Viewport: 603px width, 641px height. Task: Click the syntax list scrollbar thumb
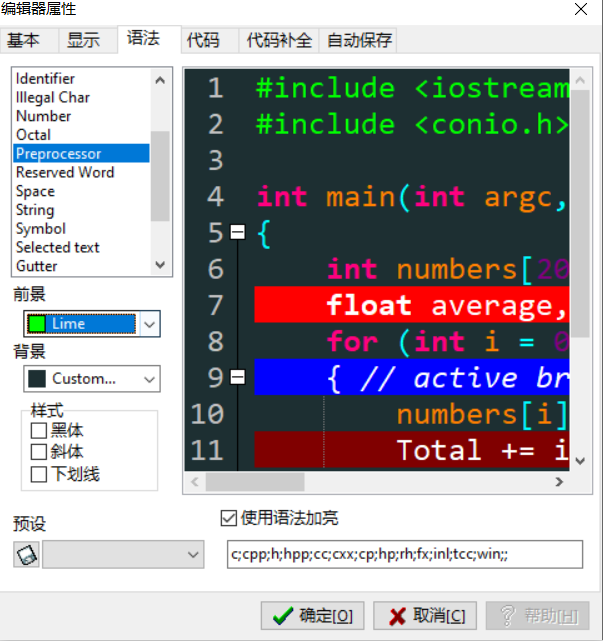[160, 176]
